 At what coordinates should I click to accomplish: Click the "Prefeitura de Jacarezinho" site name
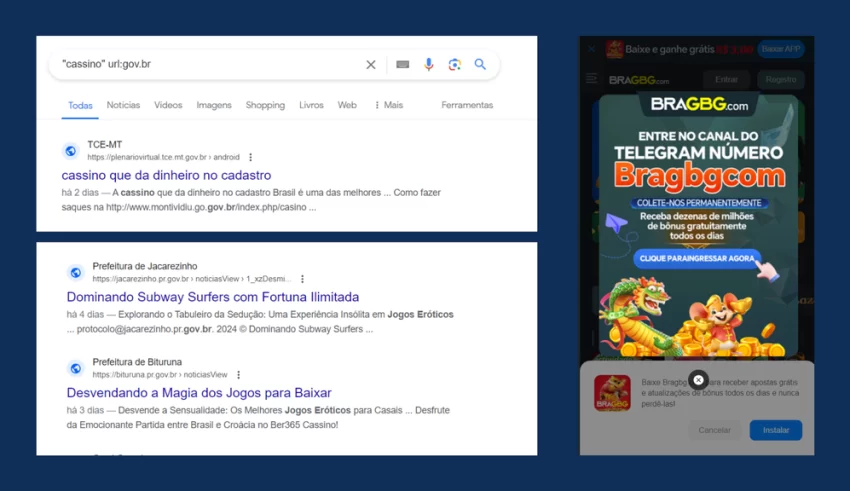point(145,266)
